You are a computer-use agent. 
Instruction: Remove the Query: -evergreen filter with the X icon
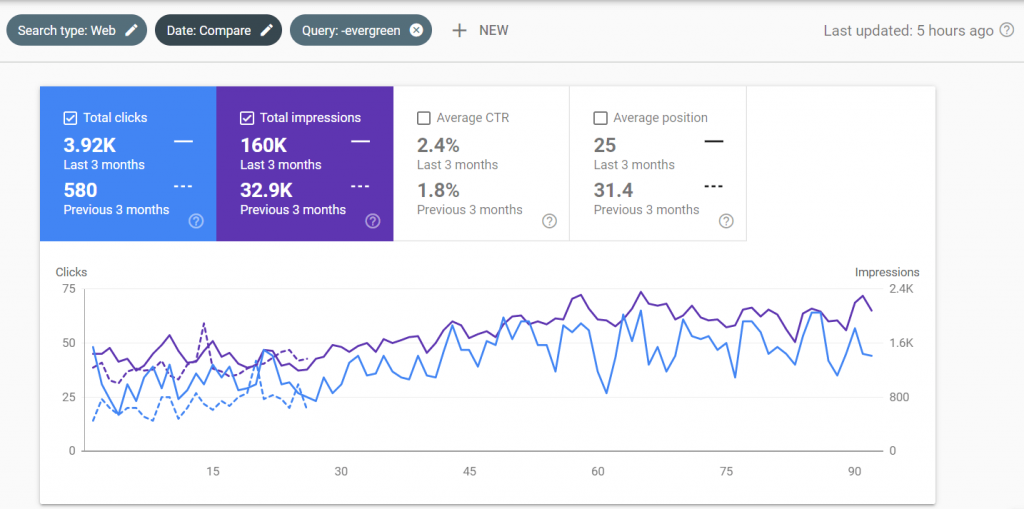pos(416,30)
